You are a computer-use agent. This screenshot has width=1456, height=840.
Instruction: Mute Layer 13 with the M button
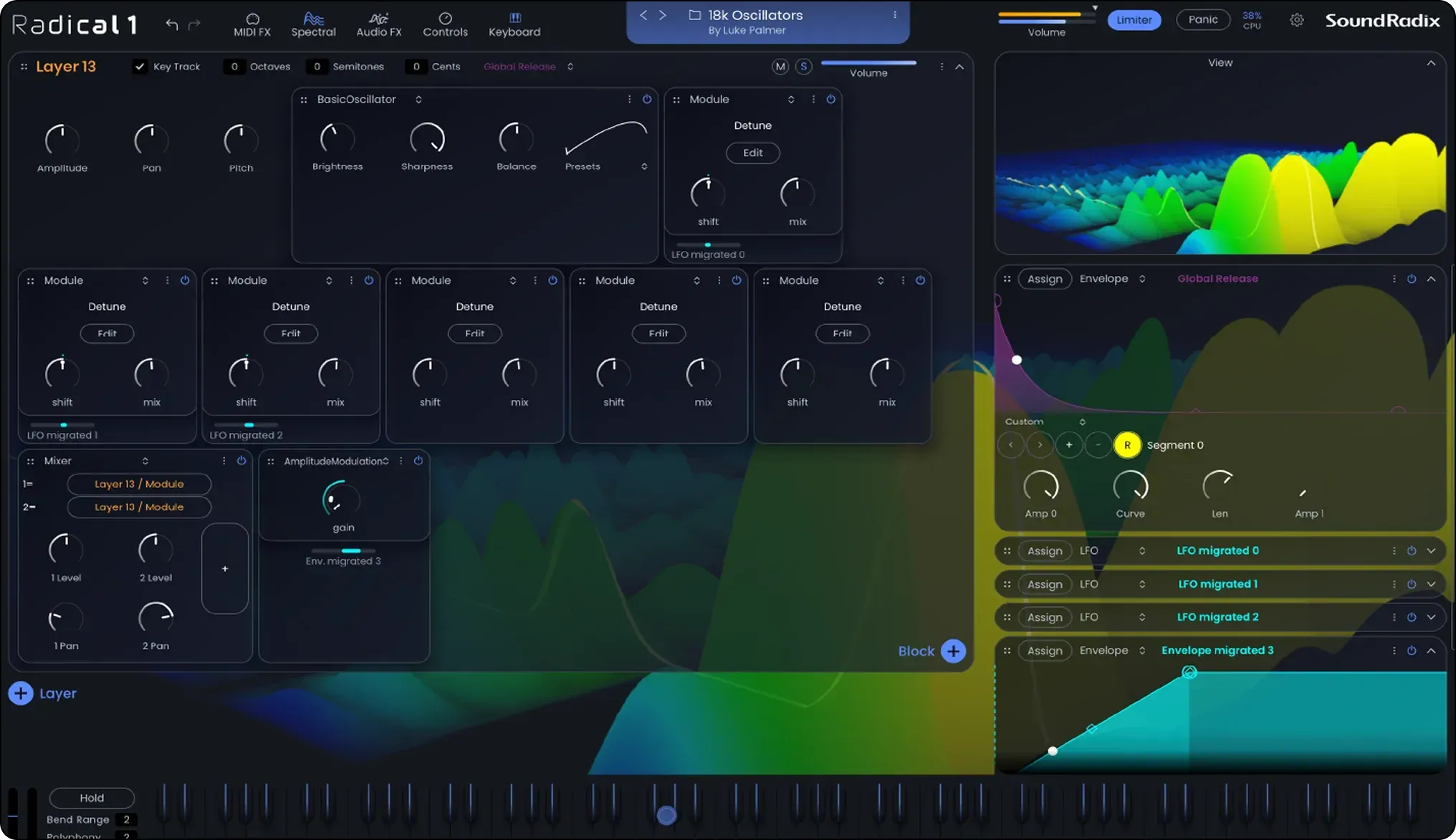click(780, 67)
